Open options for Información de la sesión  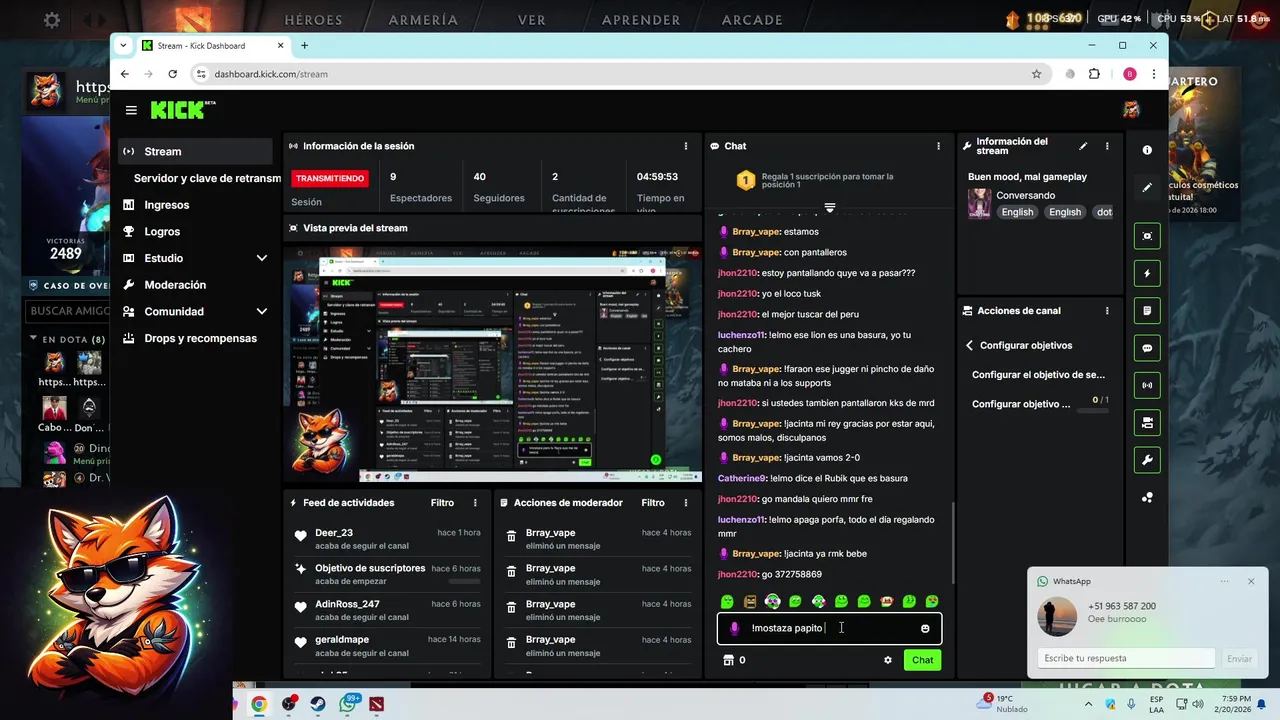coord(685,146)
